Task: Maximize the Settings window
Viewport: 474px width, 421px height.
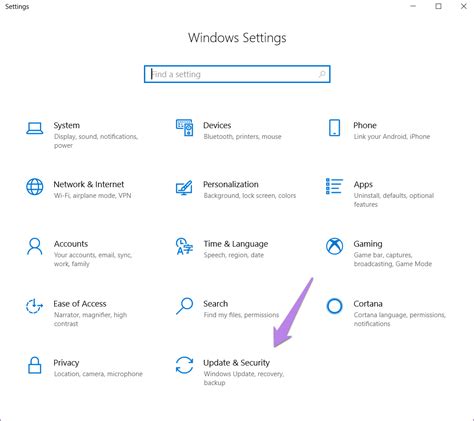Action: [438, 6]
